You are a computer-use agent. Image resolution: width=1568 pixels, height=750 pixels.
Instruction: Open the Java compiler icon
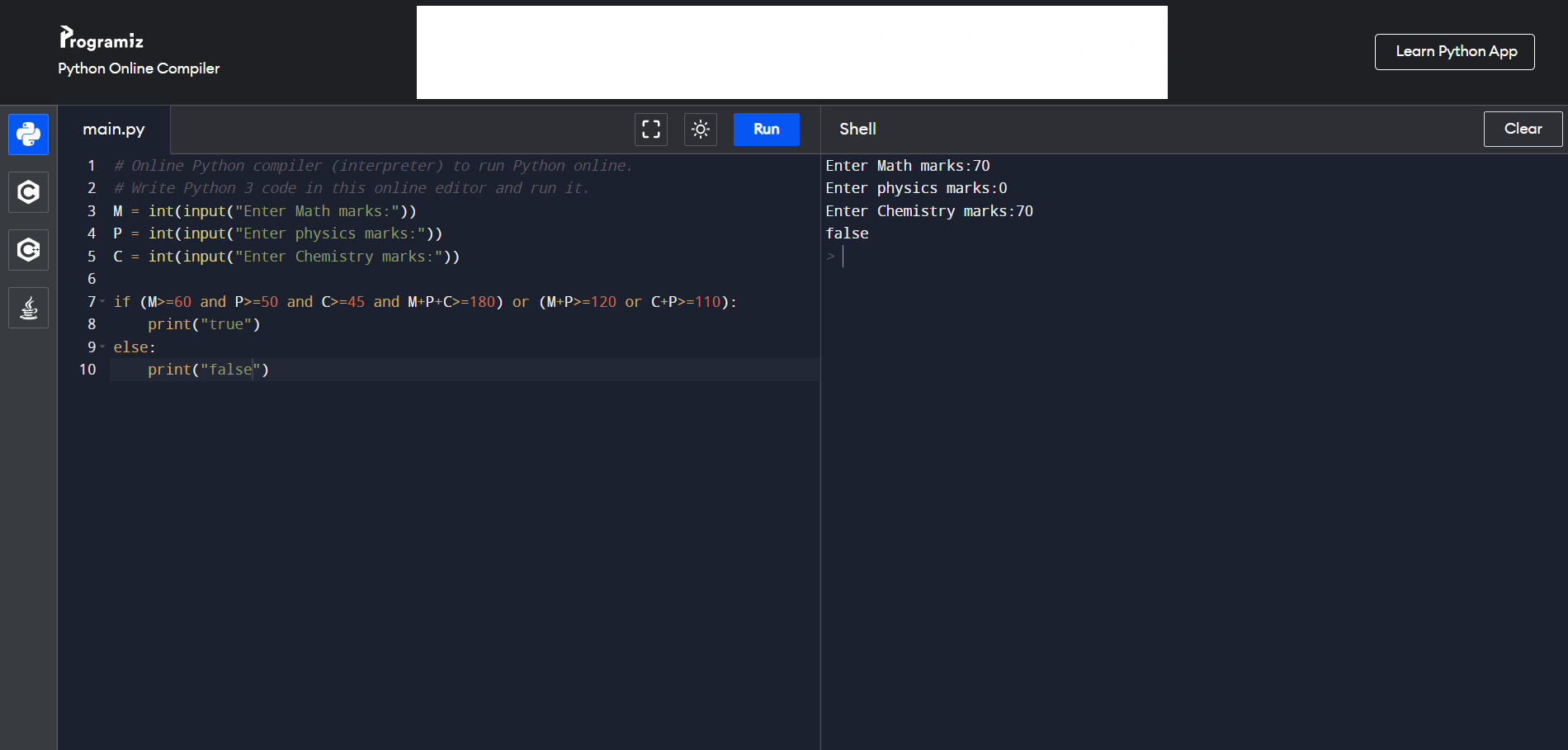28,308
